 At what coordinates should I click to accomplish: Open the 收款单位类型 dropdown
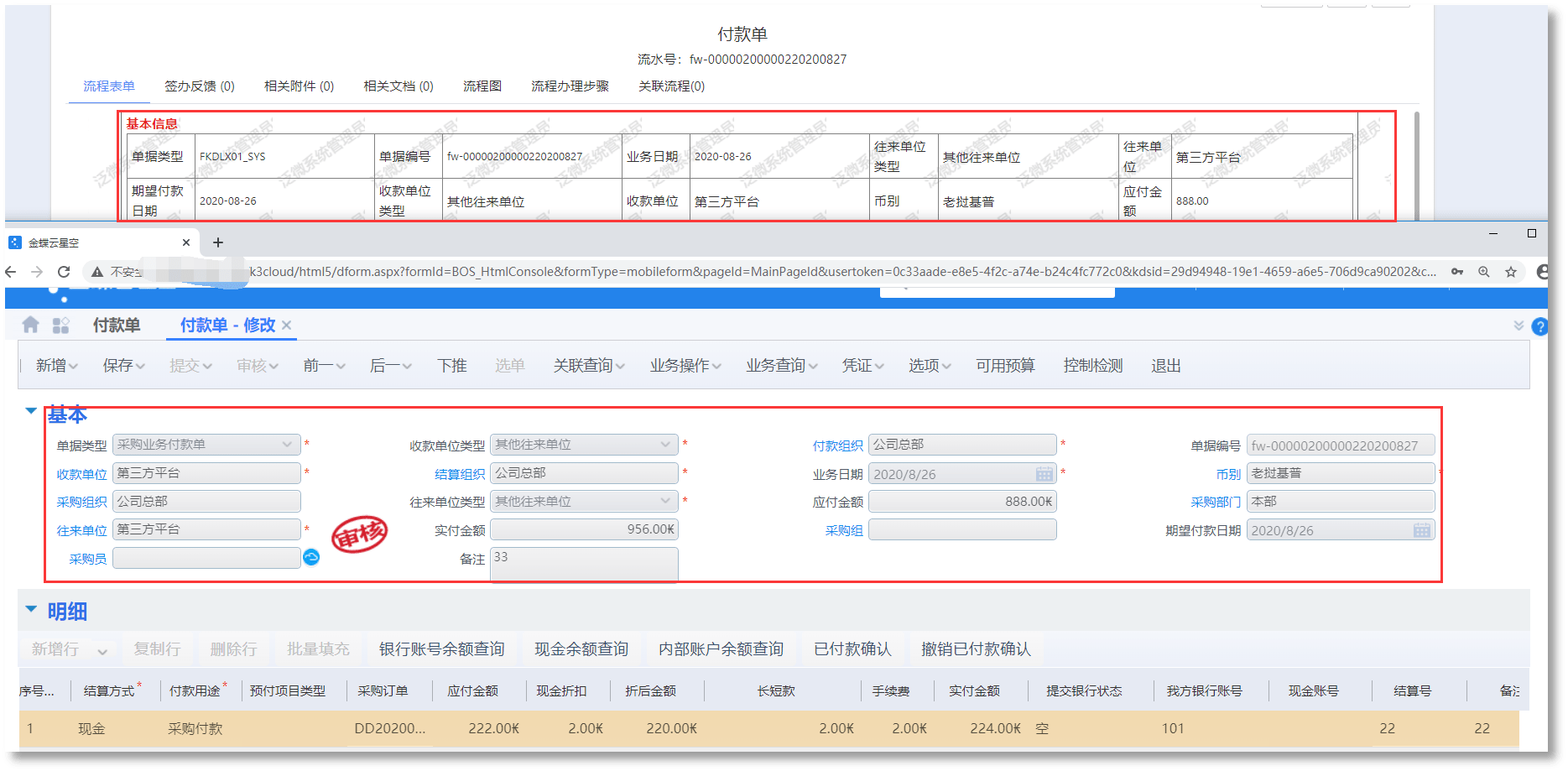[x=665, y=445]
